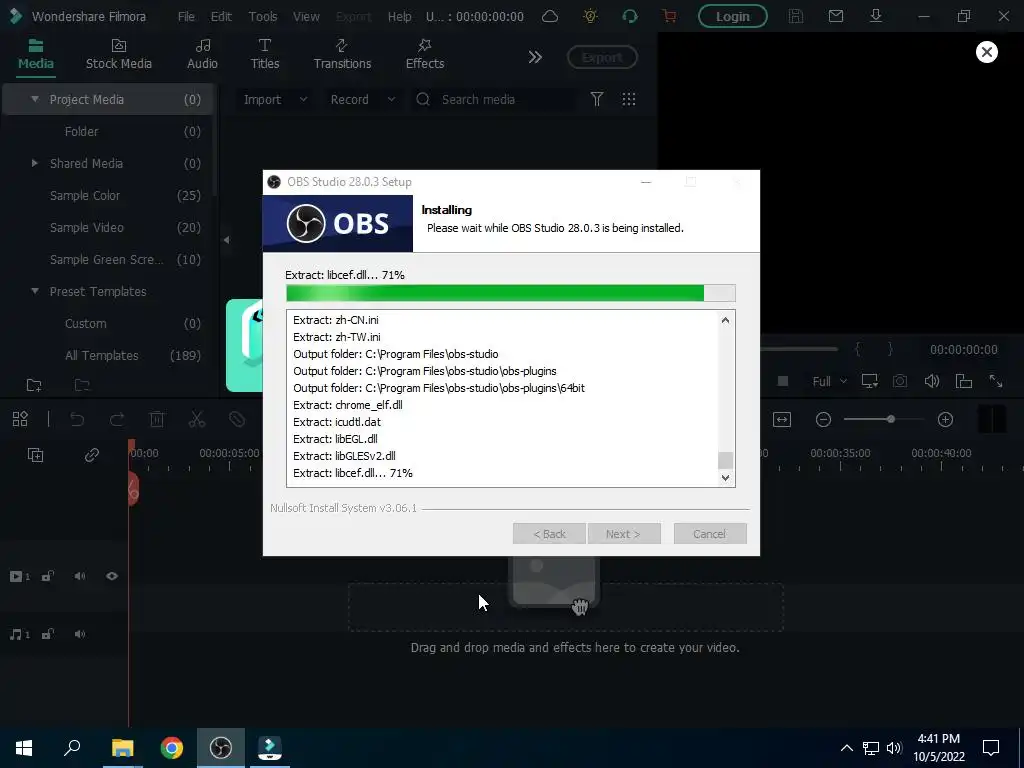Click the save project icon
Image resolution: width=1024 pixels, height=768 pixels.
(x=795, y=16)
